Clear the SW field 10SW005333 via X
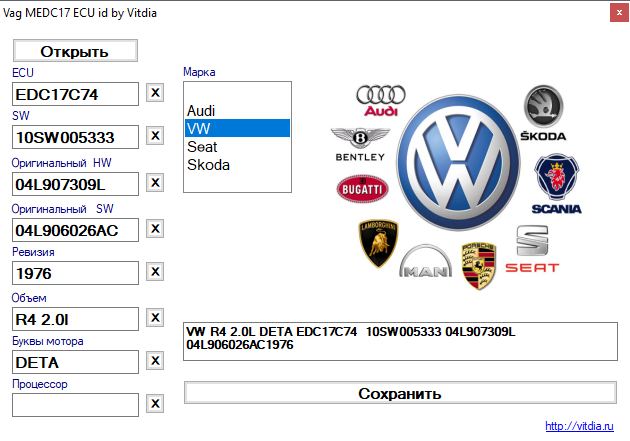Image resolution: width=630 pixels, height=441 pixels. 155,136
